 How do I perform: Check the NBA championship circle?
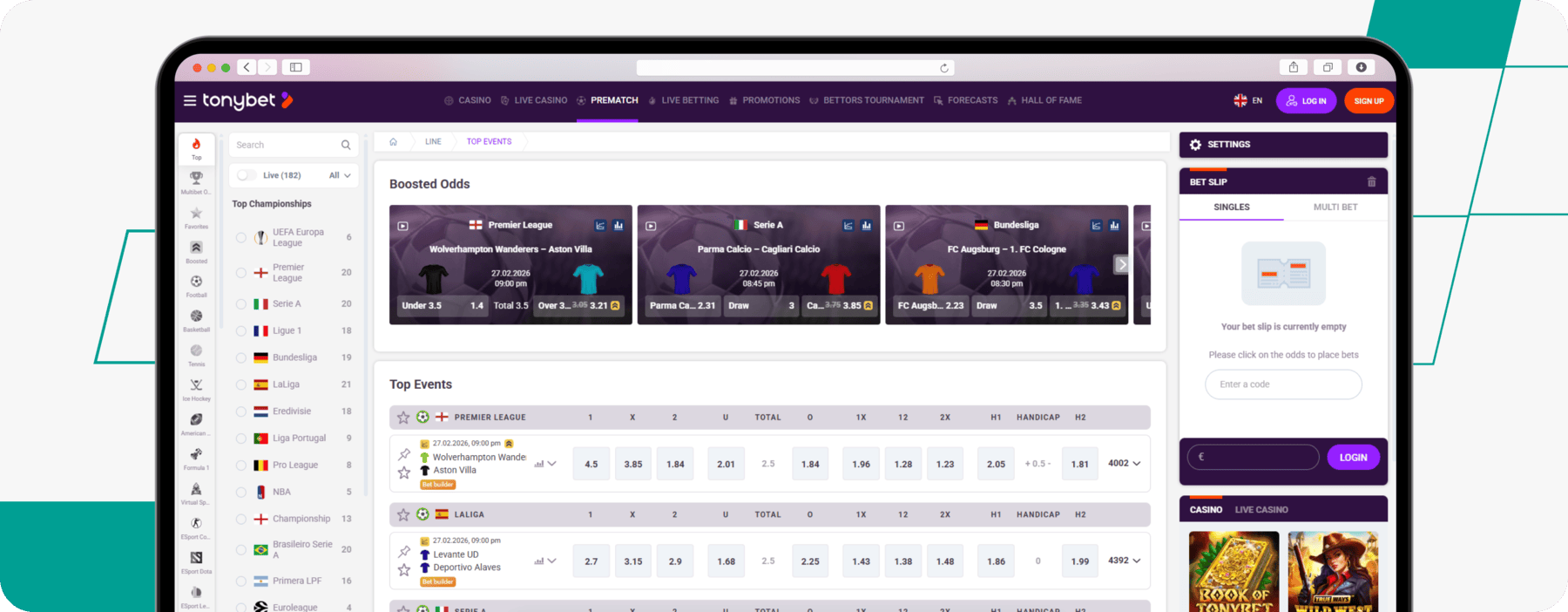tap(241, 492)
